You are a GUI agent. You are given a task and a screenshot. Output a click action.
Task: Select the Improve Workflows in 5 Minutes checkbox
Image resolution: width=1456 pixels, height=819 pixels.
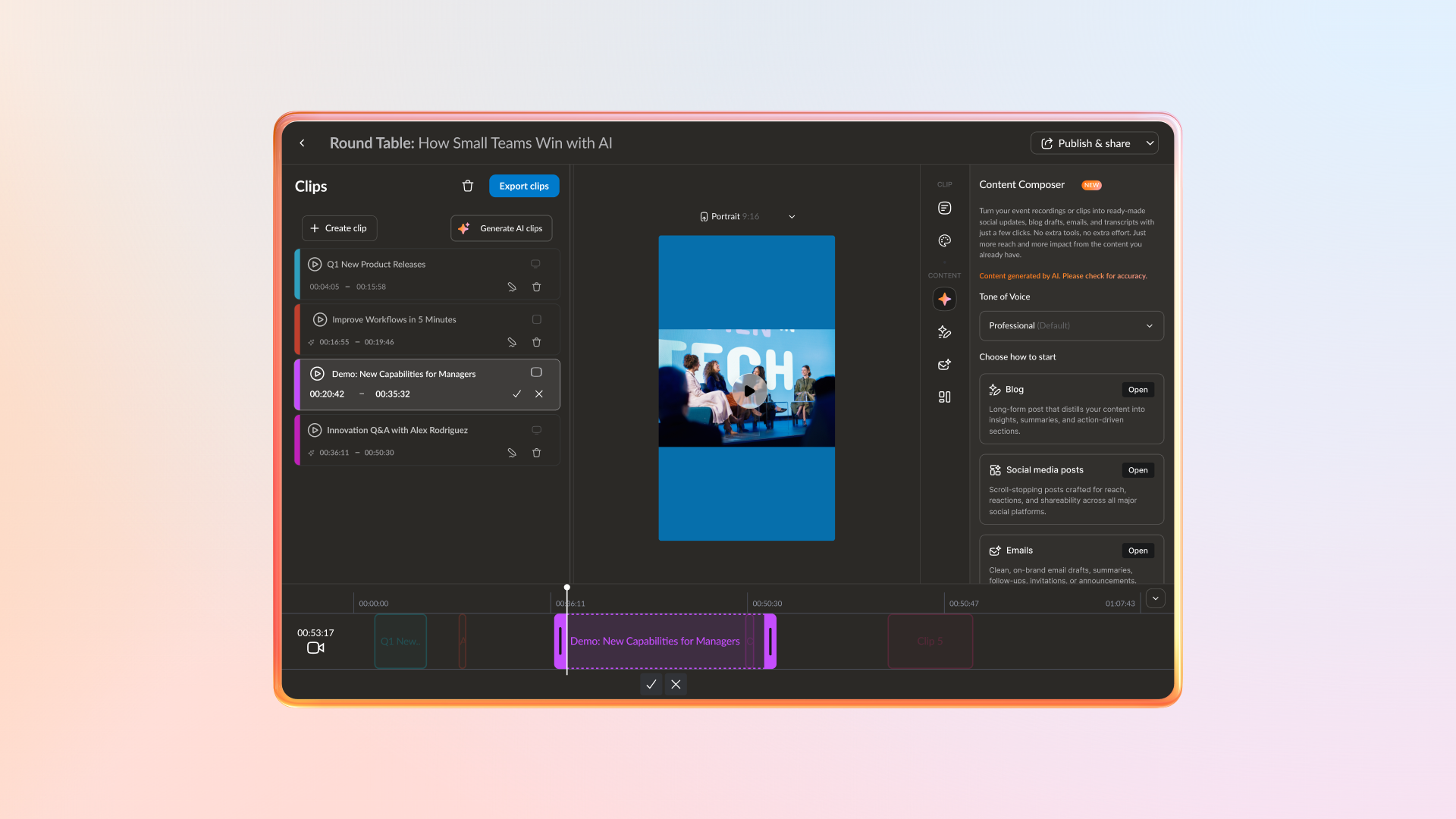click(535, 319)
